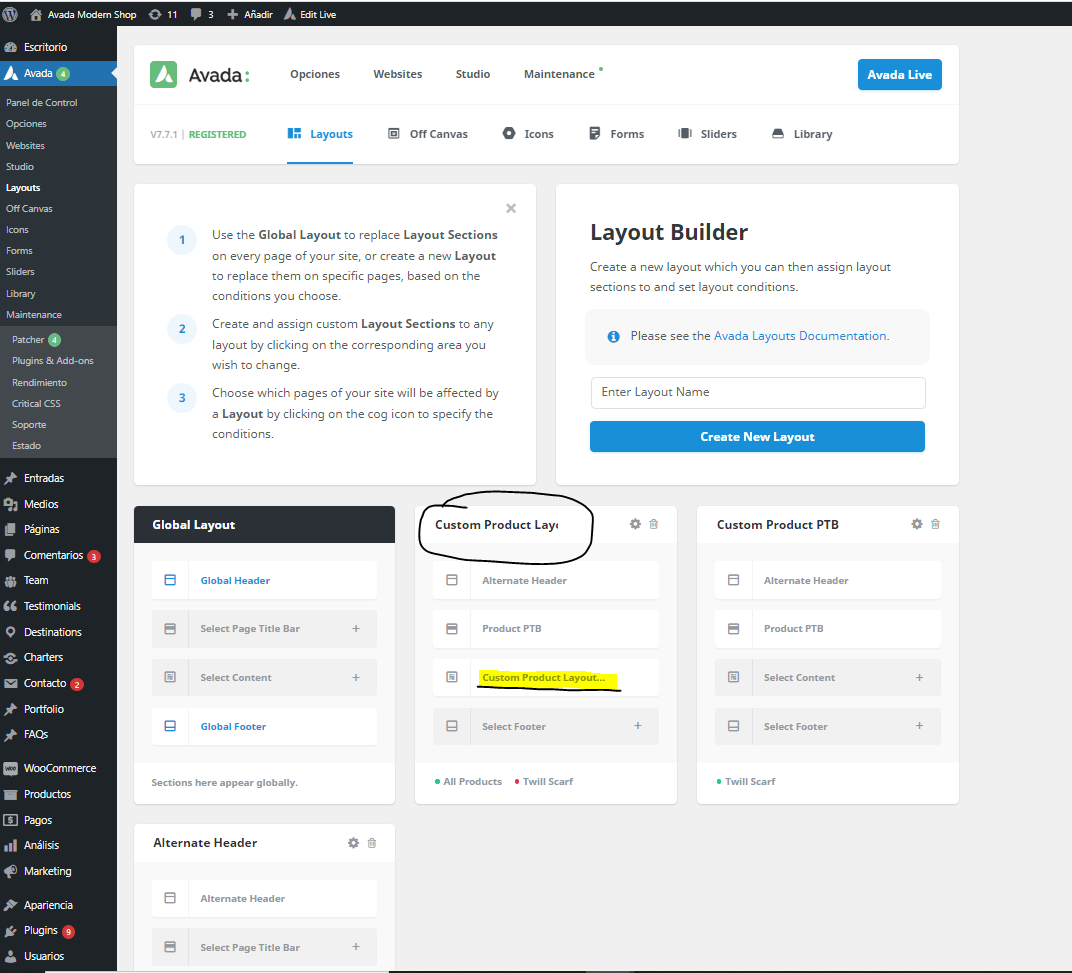This screenshot has height=973, width=1072.
Task: Click the WordPress logo in admin bar
Action: (10, 14)
